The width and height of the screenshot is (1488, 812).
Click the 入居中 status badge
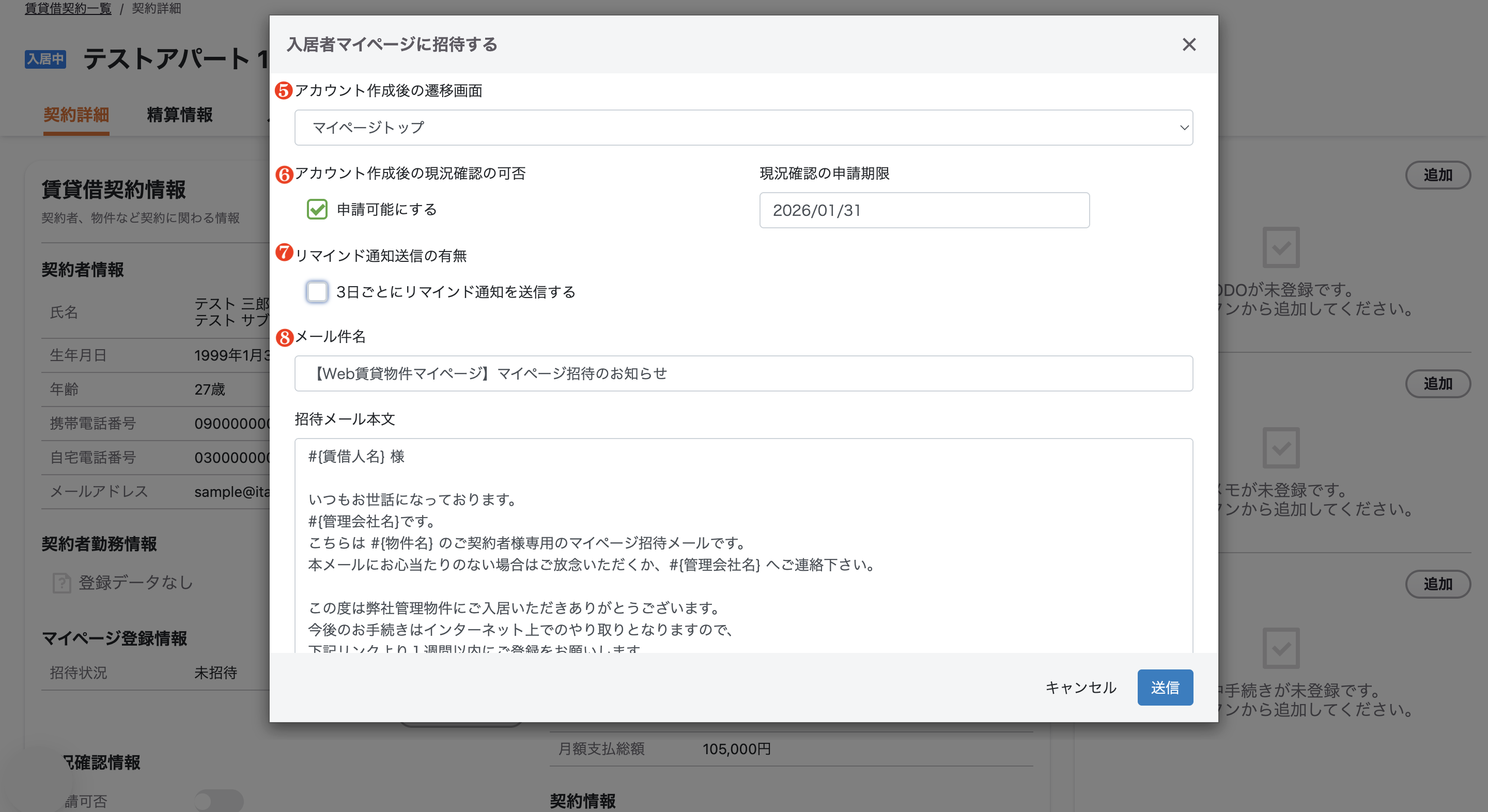[x=45, y=59]
